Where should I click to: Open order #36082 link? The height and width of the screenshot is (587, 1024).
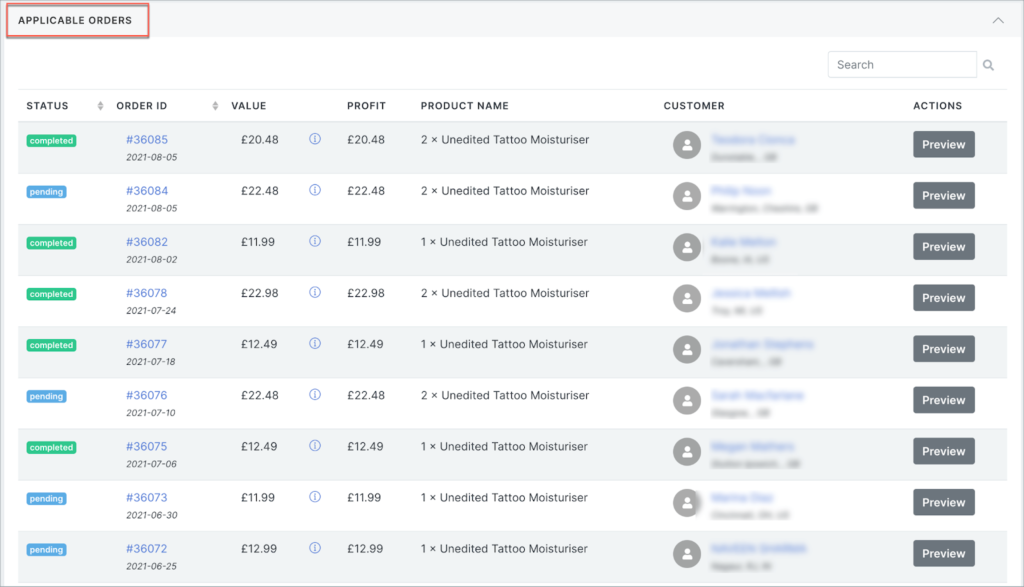[147, 242]
